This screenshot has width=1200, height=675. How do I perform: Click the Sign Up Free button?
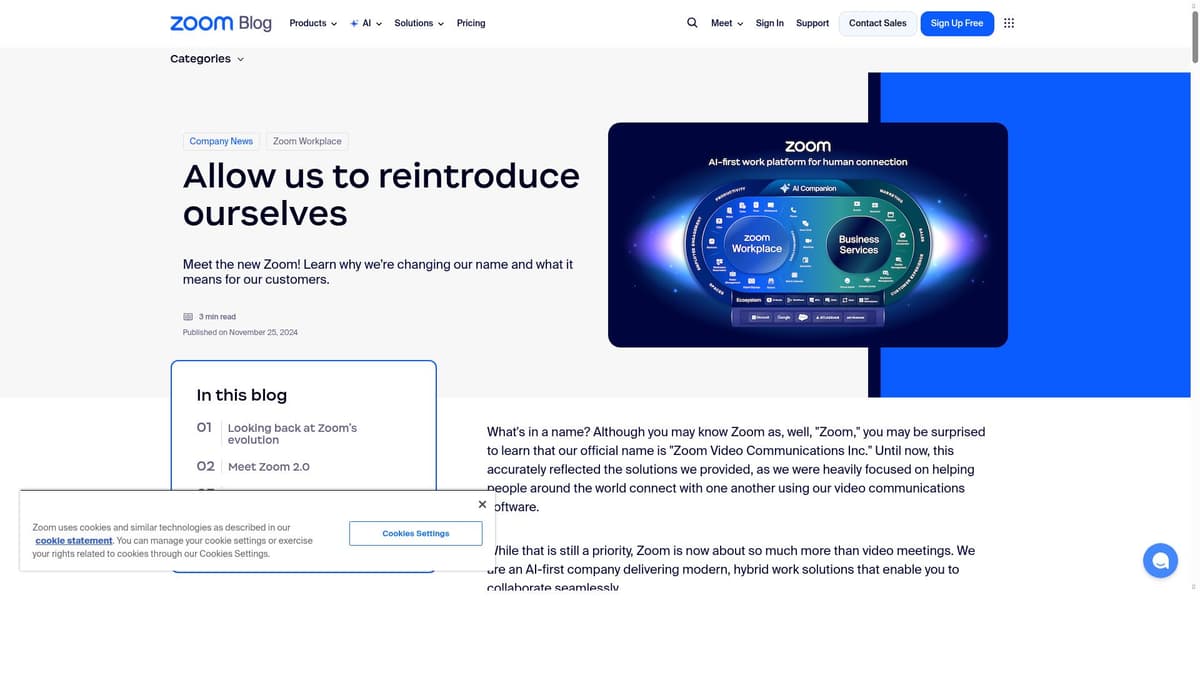click(957, 23)
